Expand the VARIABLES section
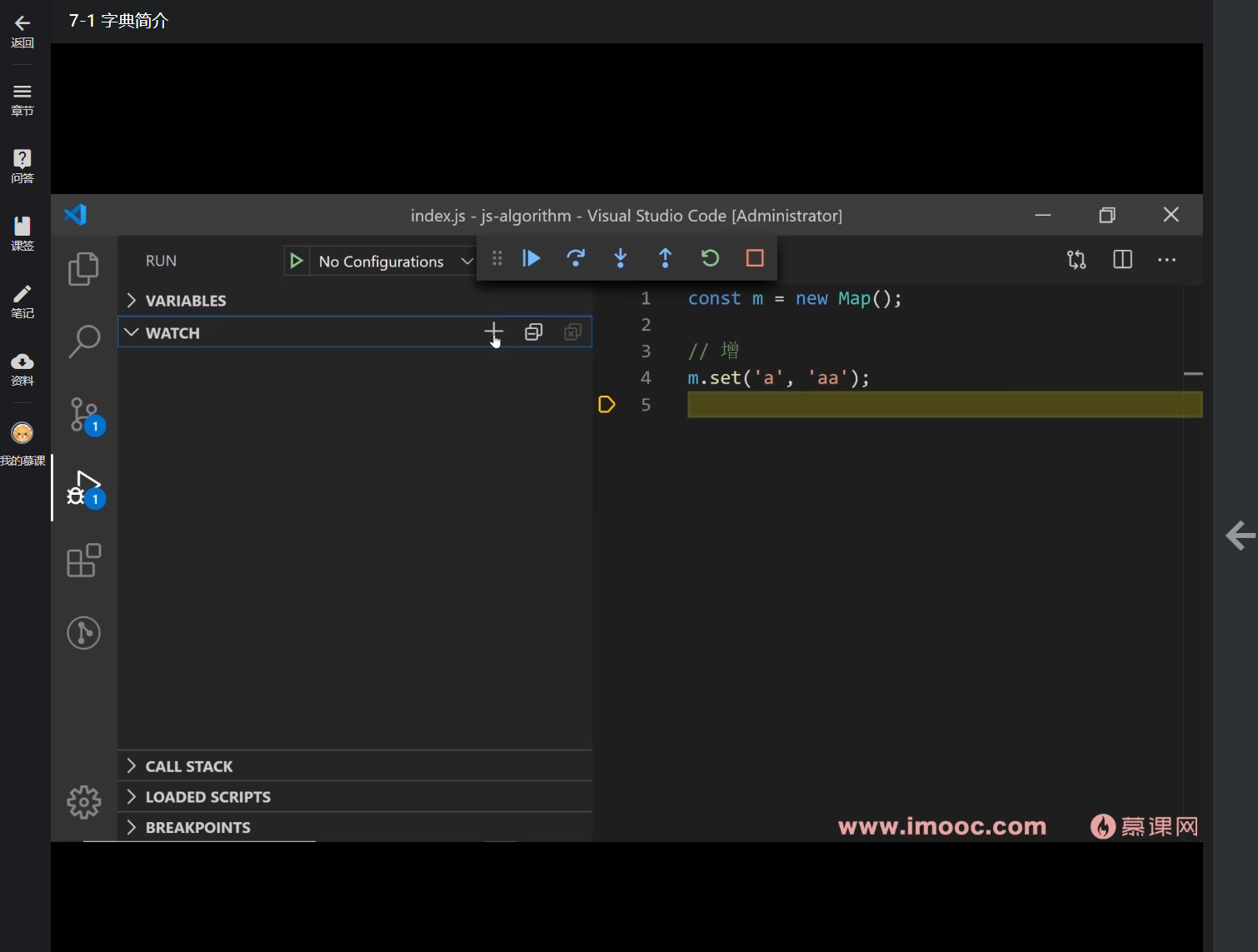1258x952 pixels. coord(185,301)
